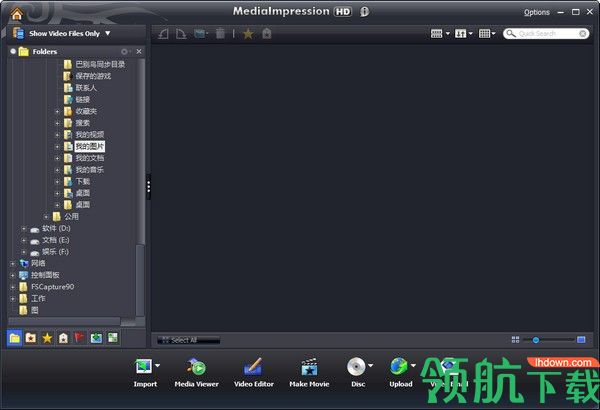Click the thumbnail size slider handle
Screen dimensions: 600x410
(536, 340)
